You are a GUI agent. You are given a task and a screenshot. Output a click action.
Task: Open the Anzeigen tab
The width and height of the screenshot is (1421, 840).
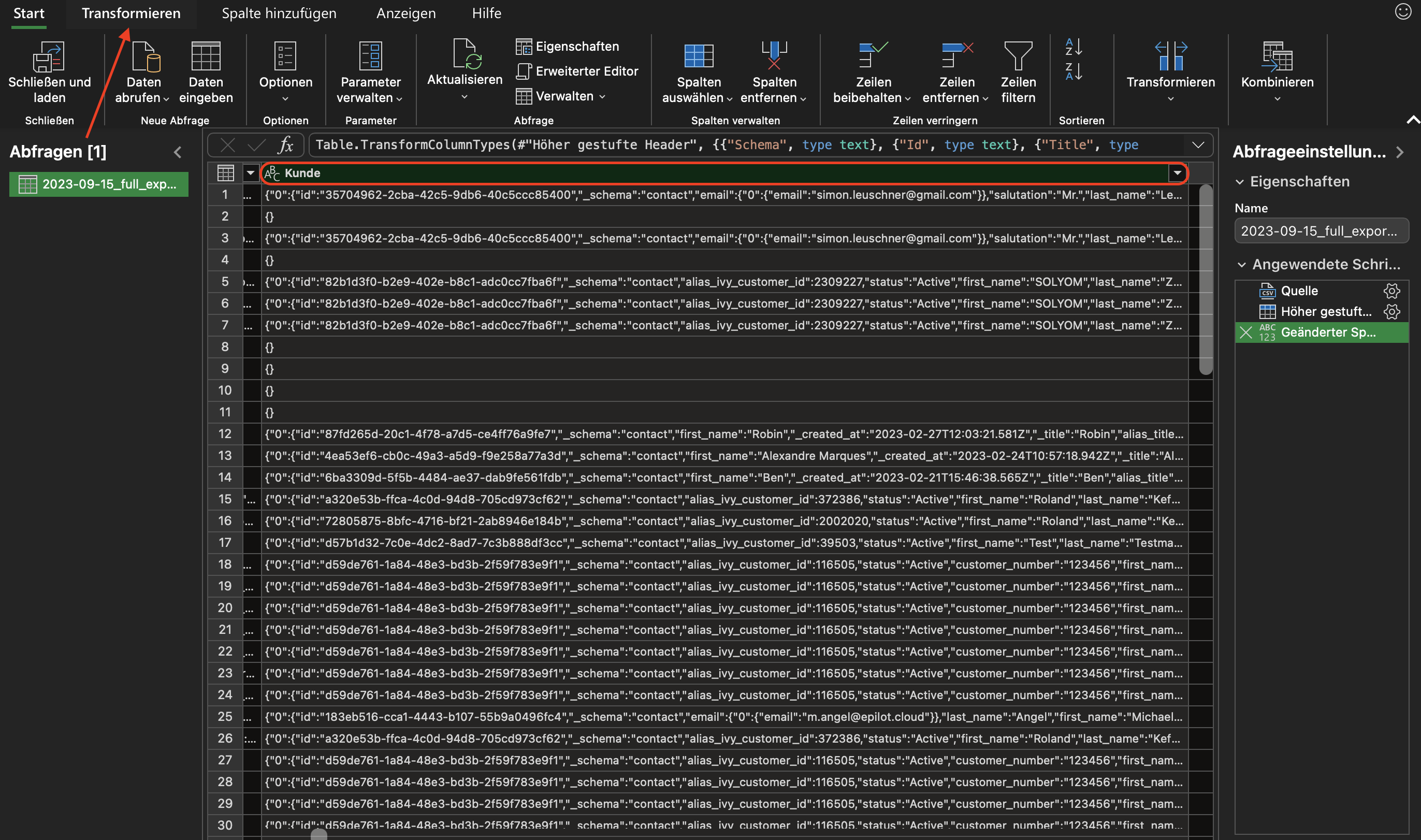click(x=406, y=13)
